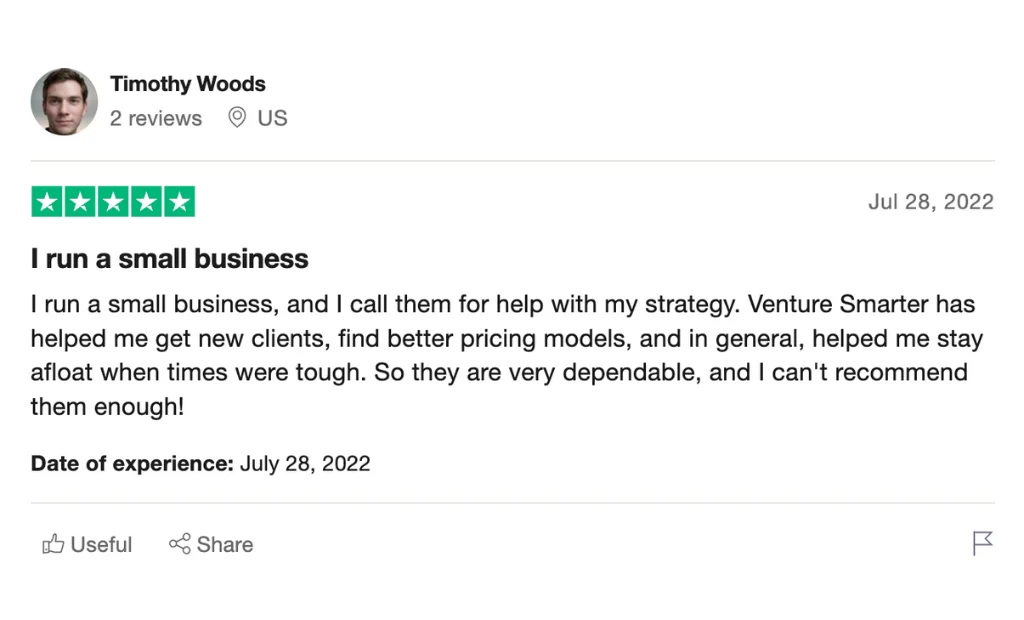View Timothy Woods' 2 reviews
The image size is (1024, 620).
[x=156, y=117]
